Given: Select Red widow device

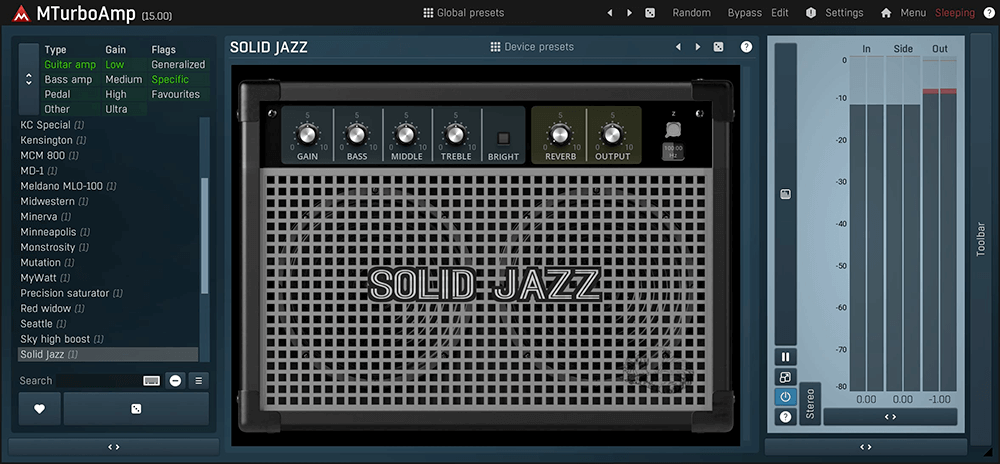Looking at the screenshot, I should [x=108, y=308].
